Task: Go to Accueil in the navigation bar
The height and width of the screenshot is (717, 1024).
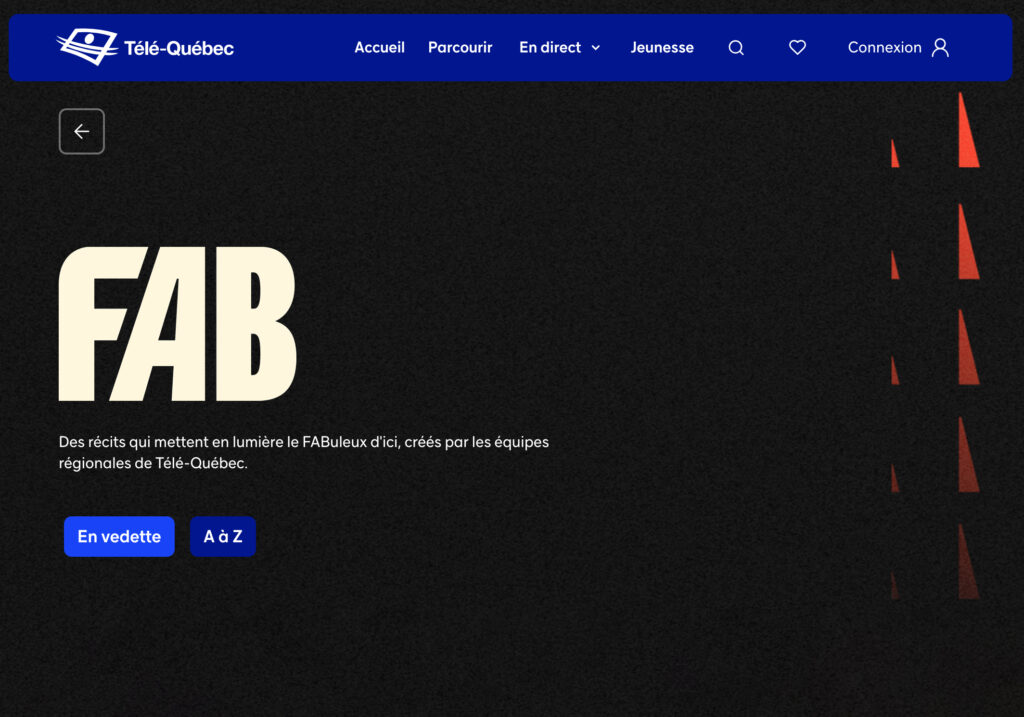Action: click(379, 48)
